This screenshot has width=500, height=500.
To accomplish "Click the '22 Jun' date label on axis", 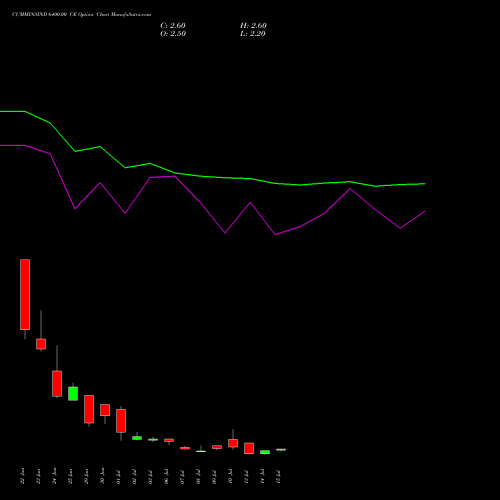I will coord(22,476).
